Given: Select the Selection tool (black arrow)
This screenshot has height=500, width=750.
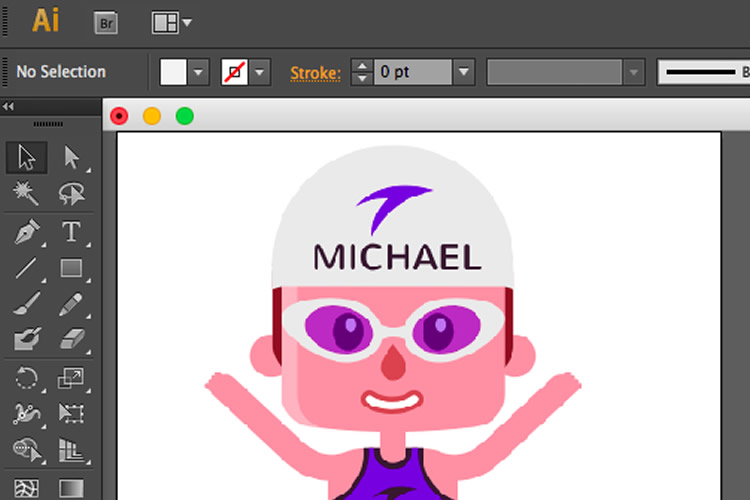Looking at the screenshot, I should [x=26, y=157].
